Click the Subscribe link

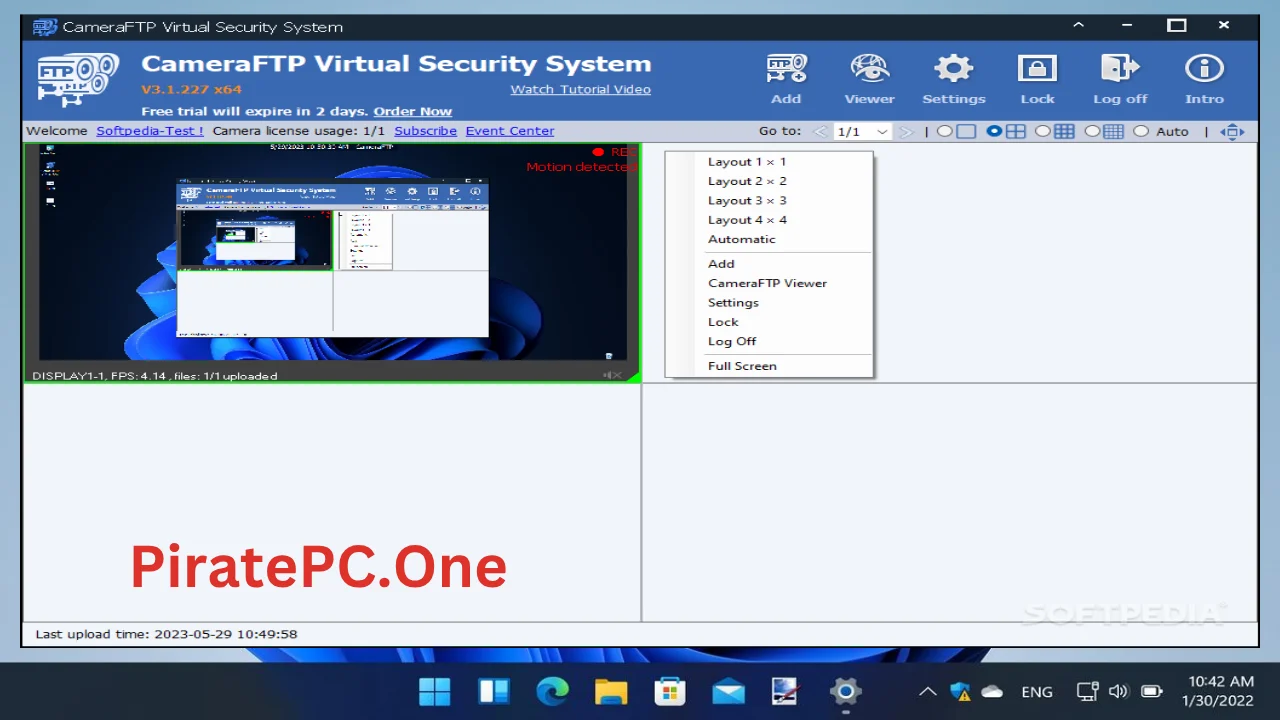(425, 131)
